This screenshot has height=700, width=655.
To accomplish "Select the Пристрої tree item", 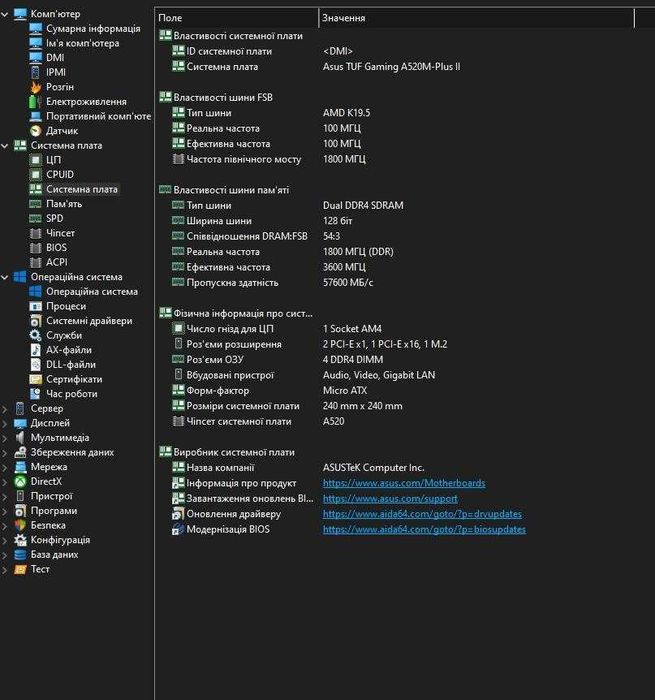I will pos(51,496).
